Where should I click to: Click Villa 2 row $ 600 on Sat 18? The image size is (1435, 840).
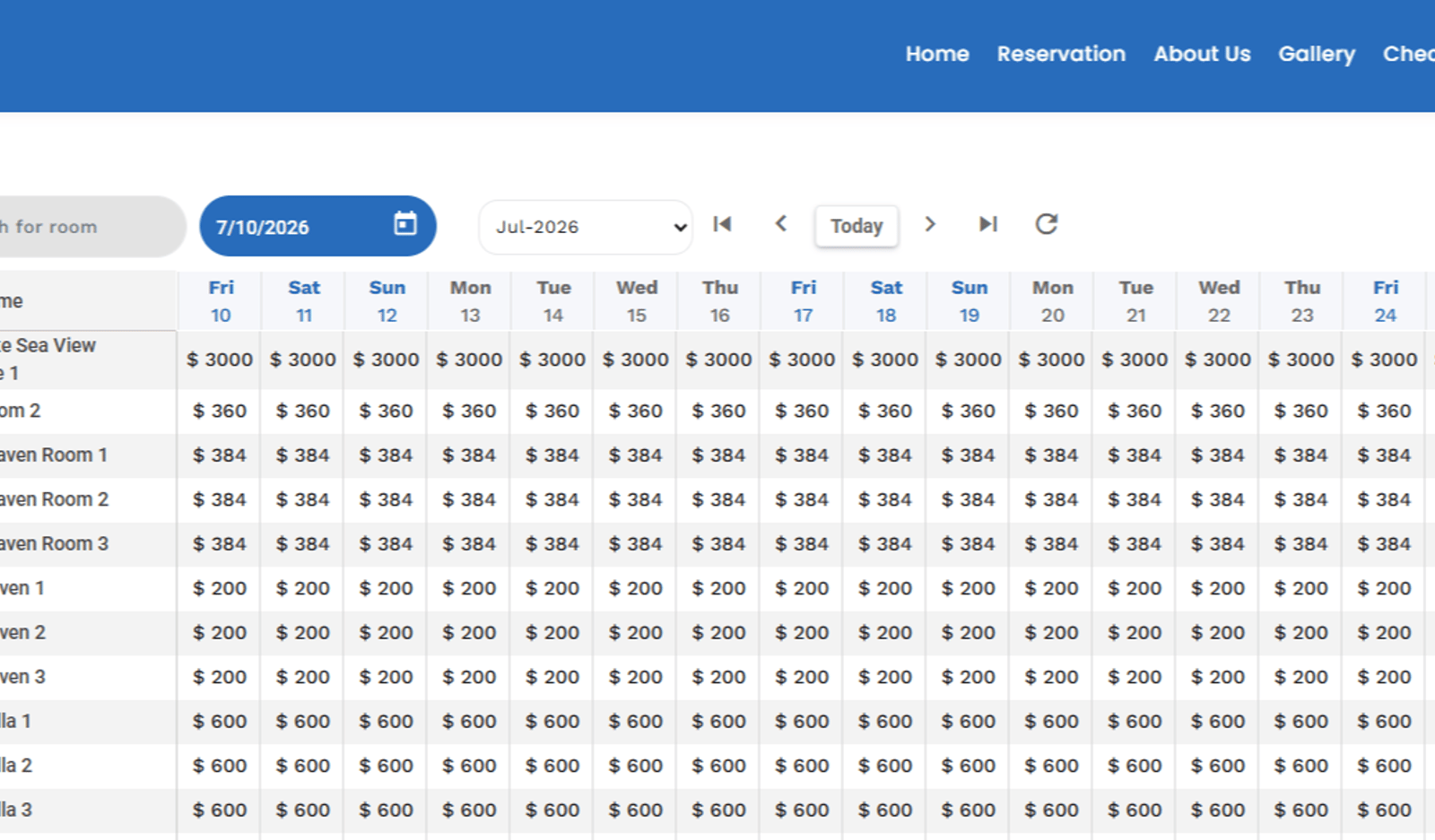[x=885, y=766]
